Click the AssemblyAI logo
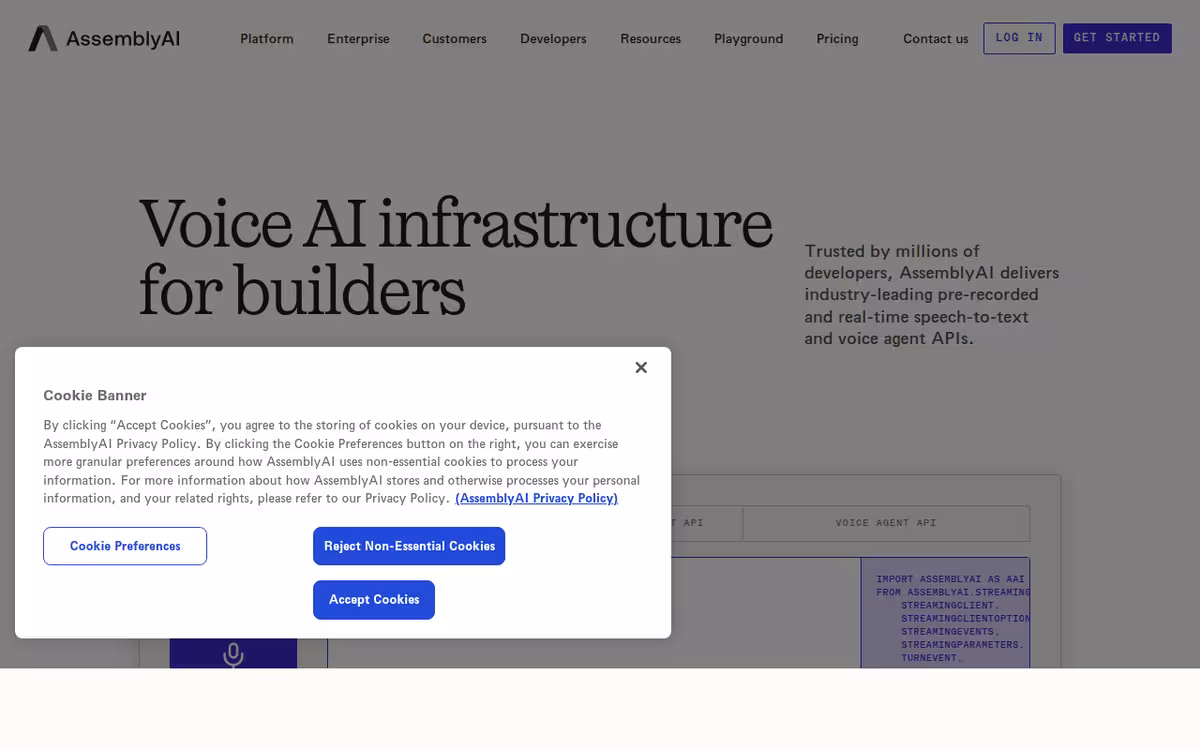 pyautogui.click(x=104, y=39)
